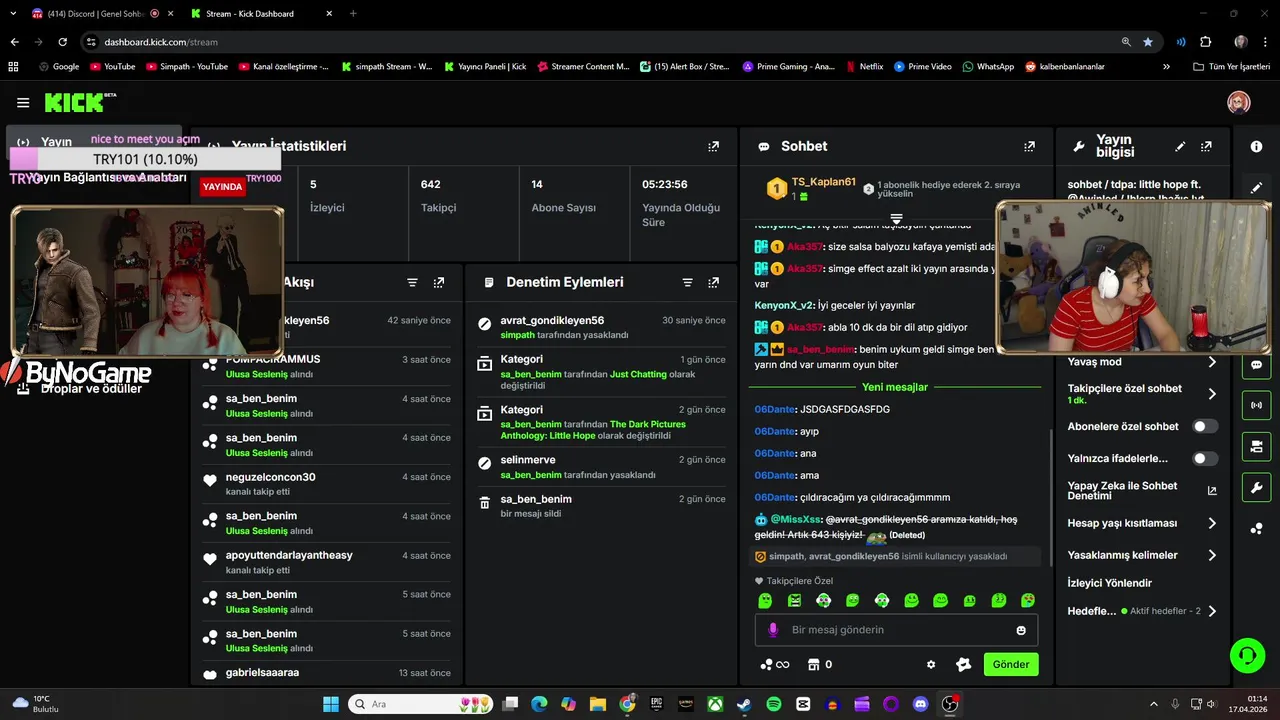
Task: Click the star badge icon beside Gönder
Action: (x=963, y=664)
